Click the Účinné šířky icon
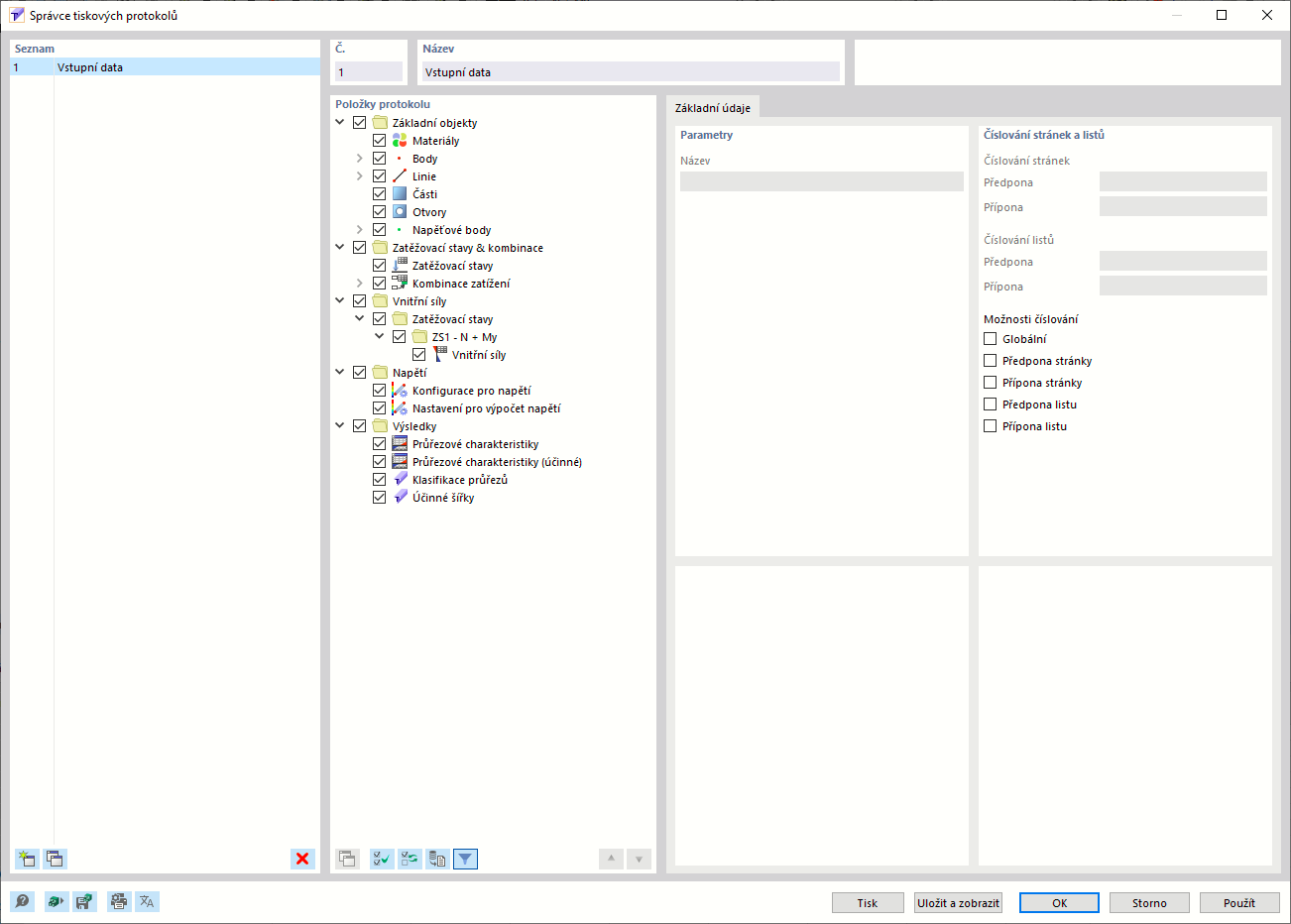 tap(400, 498)
